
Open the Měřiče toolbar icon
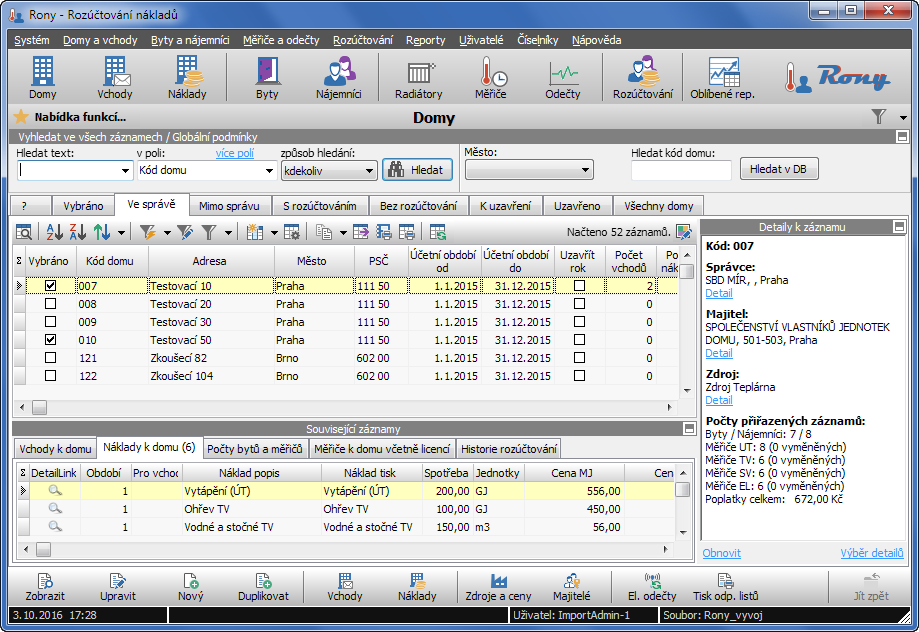[491, 77]
